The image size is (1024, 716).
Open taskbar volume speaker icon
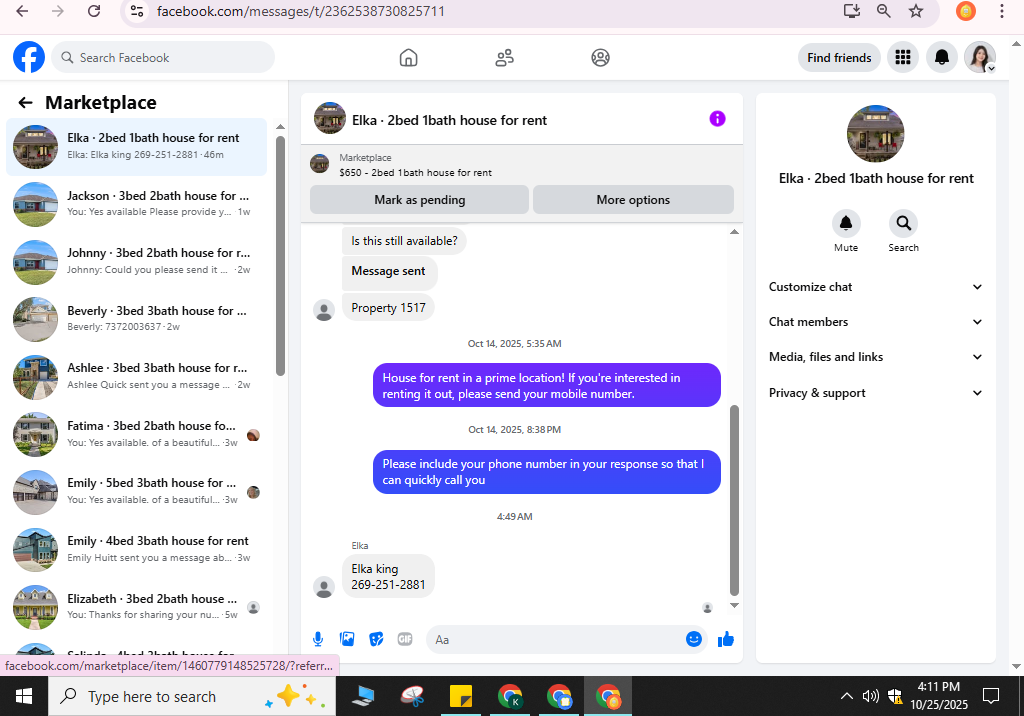(870, 696)
